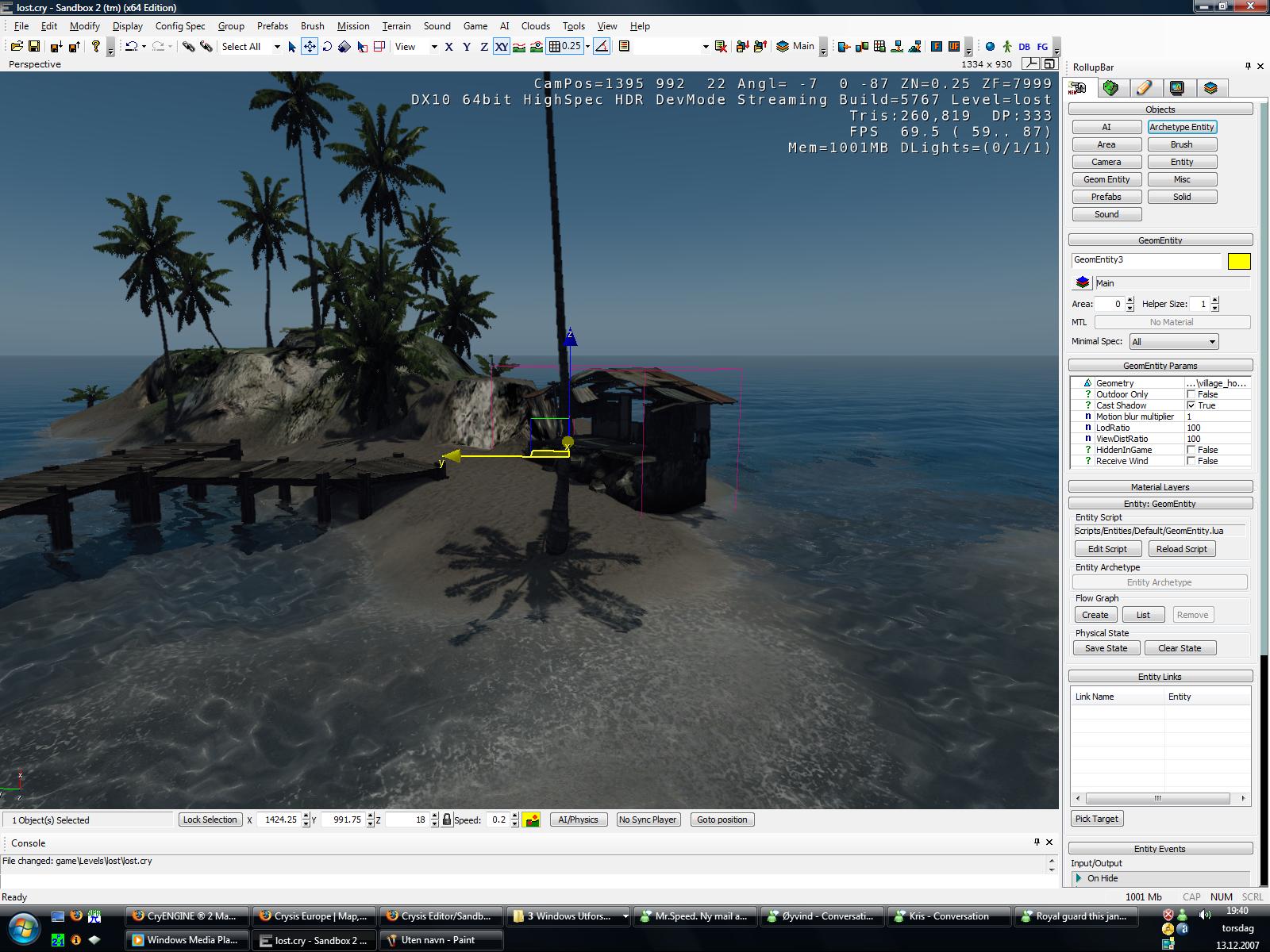The width and height of the screenshot is (1270, 952).
Task: Open Windows Start orb button
Action: tap(22, 927)
